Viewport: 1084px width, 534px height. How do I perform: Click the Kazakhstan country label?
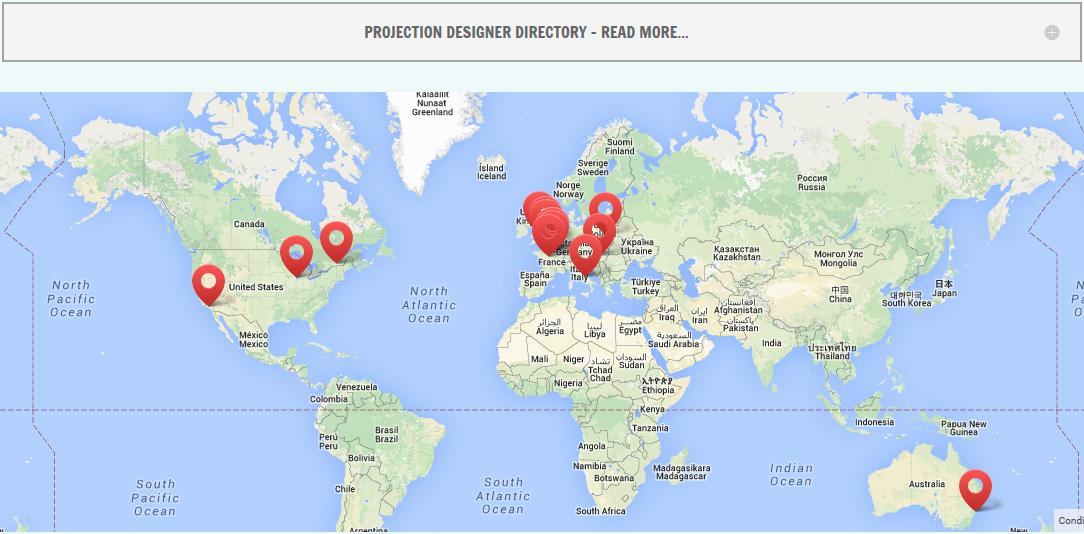click(x=737, y=253)
